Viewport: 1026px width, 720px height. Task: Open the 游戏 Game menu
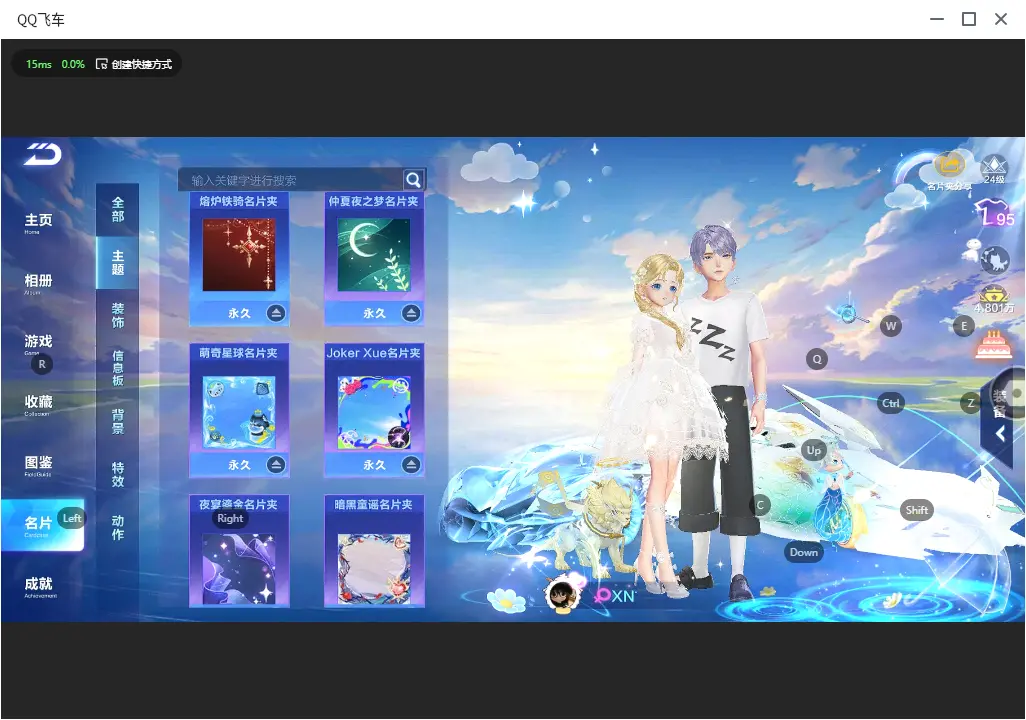tap(38, 344)
